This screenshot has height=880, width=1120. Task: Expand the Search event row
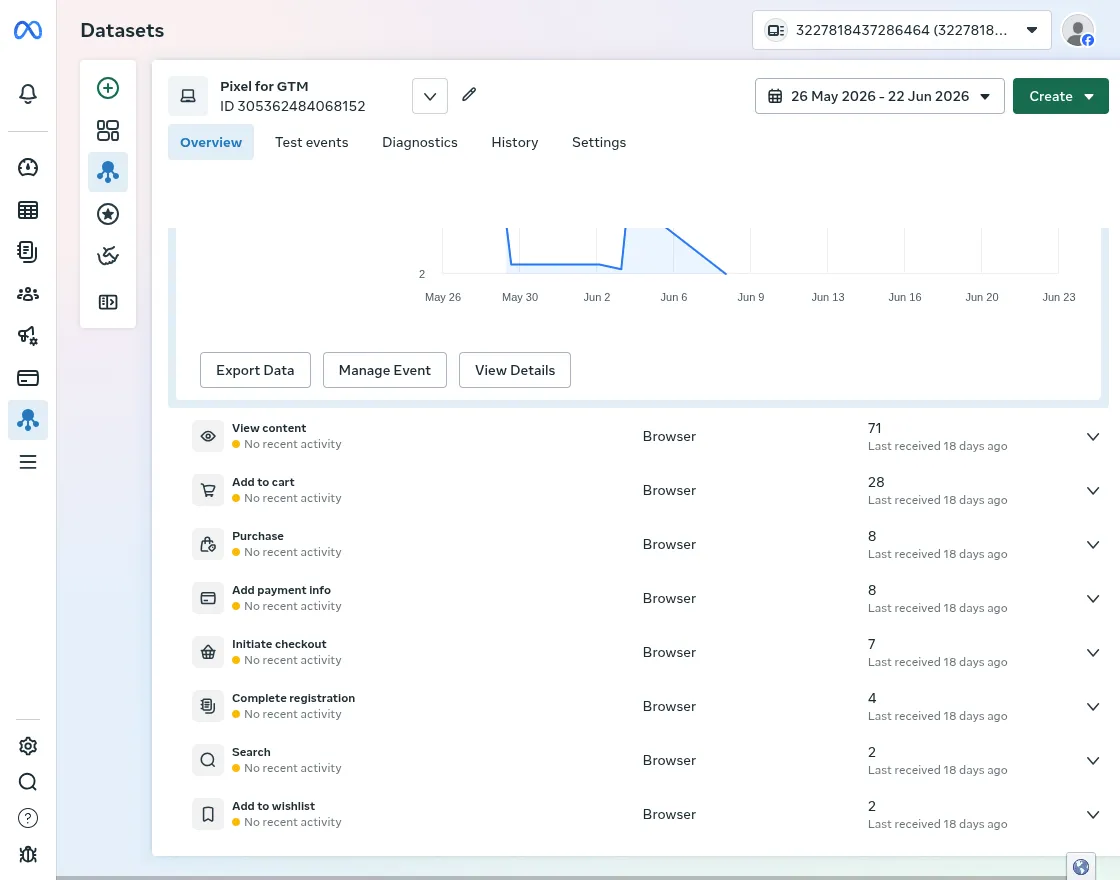coord(1093,761)
